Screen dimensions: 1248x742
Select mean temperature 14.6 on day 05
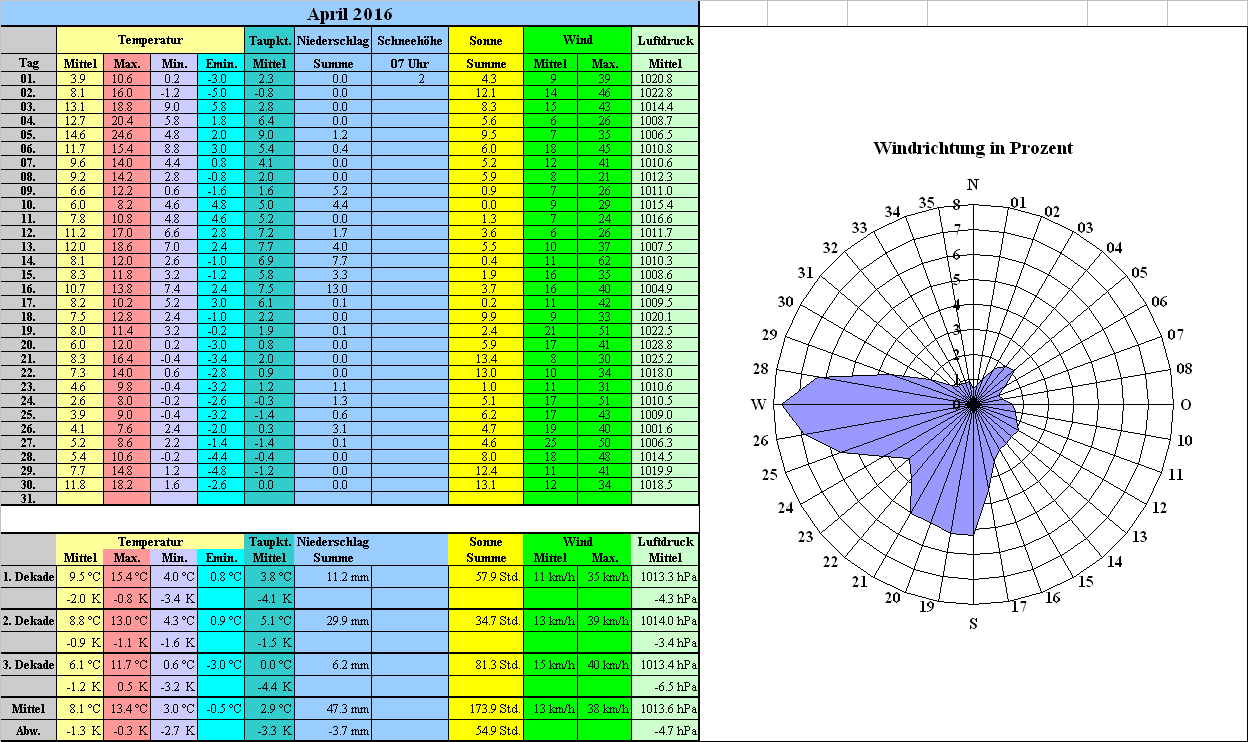click(80, 134)
